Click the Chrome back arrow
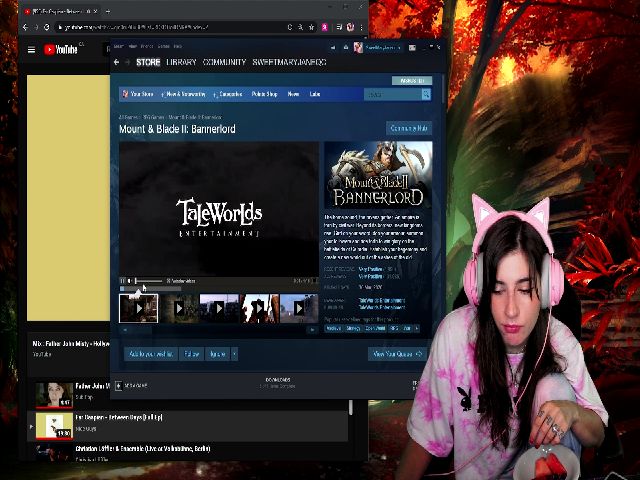640x480 pixels. [x=25, y=27]
